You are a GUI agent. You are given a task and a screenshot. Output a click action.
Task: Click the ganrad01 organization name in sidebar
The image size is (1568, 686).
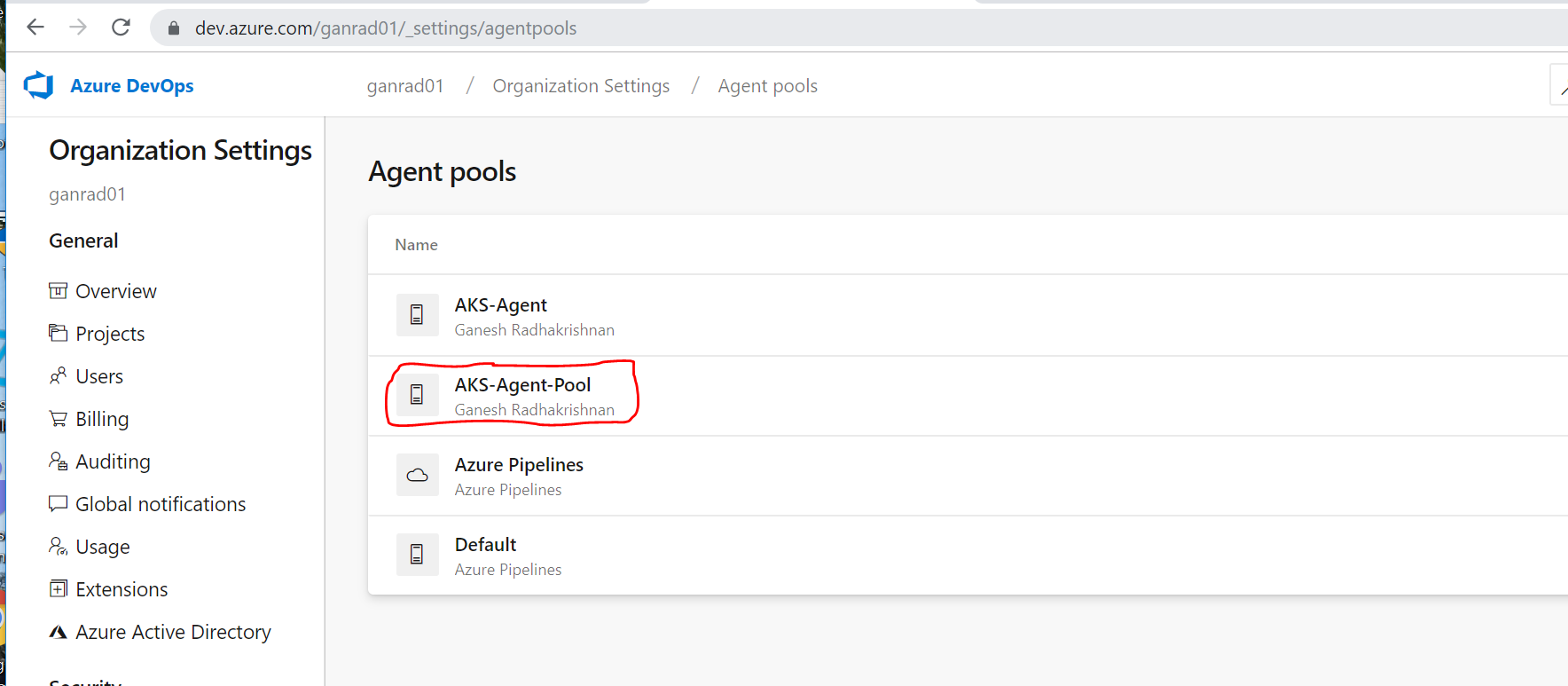tap(87, 194)
